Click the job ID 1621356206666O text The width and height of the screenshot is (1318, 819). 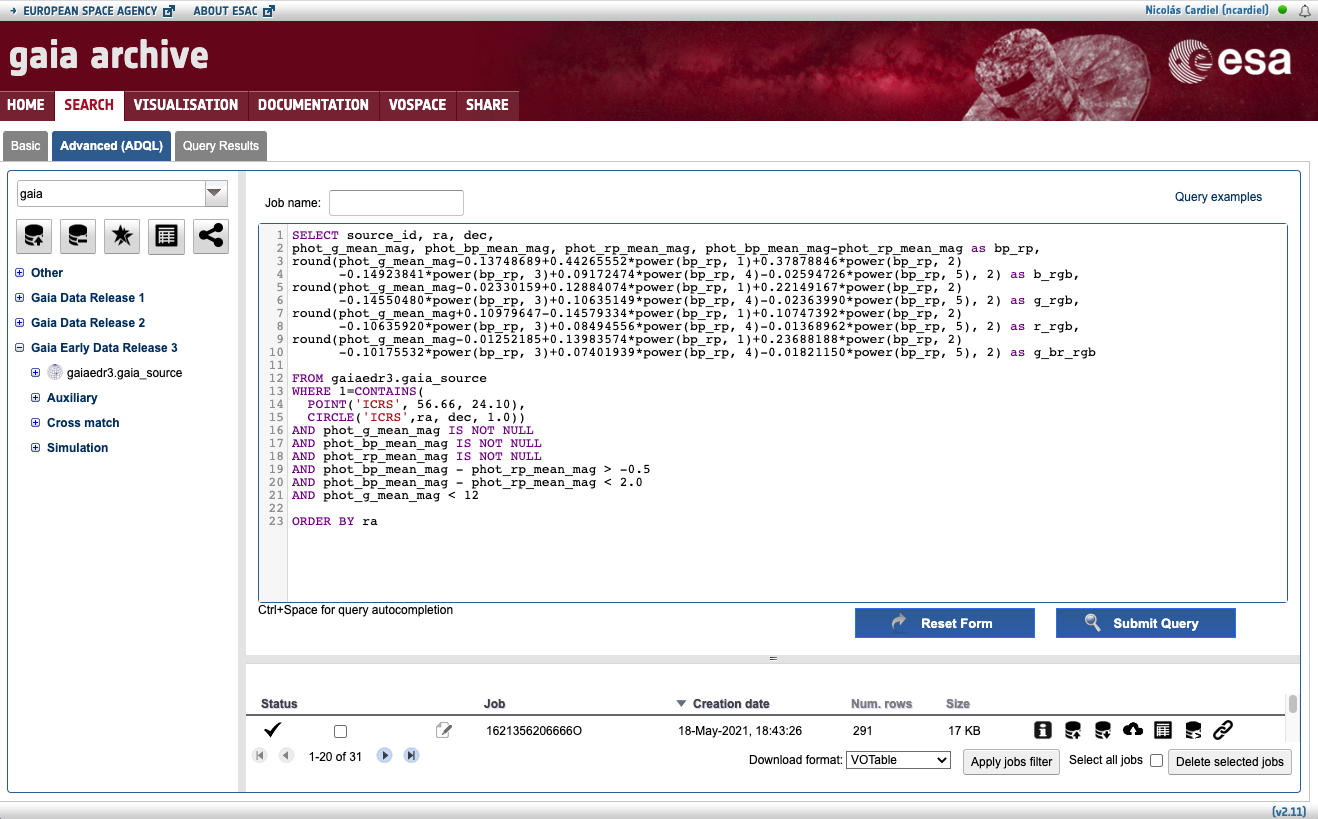pyautogui.click(x=534, y=731)
